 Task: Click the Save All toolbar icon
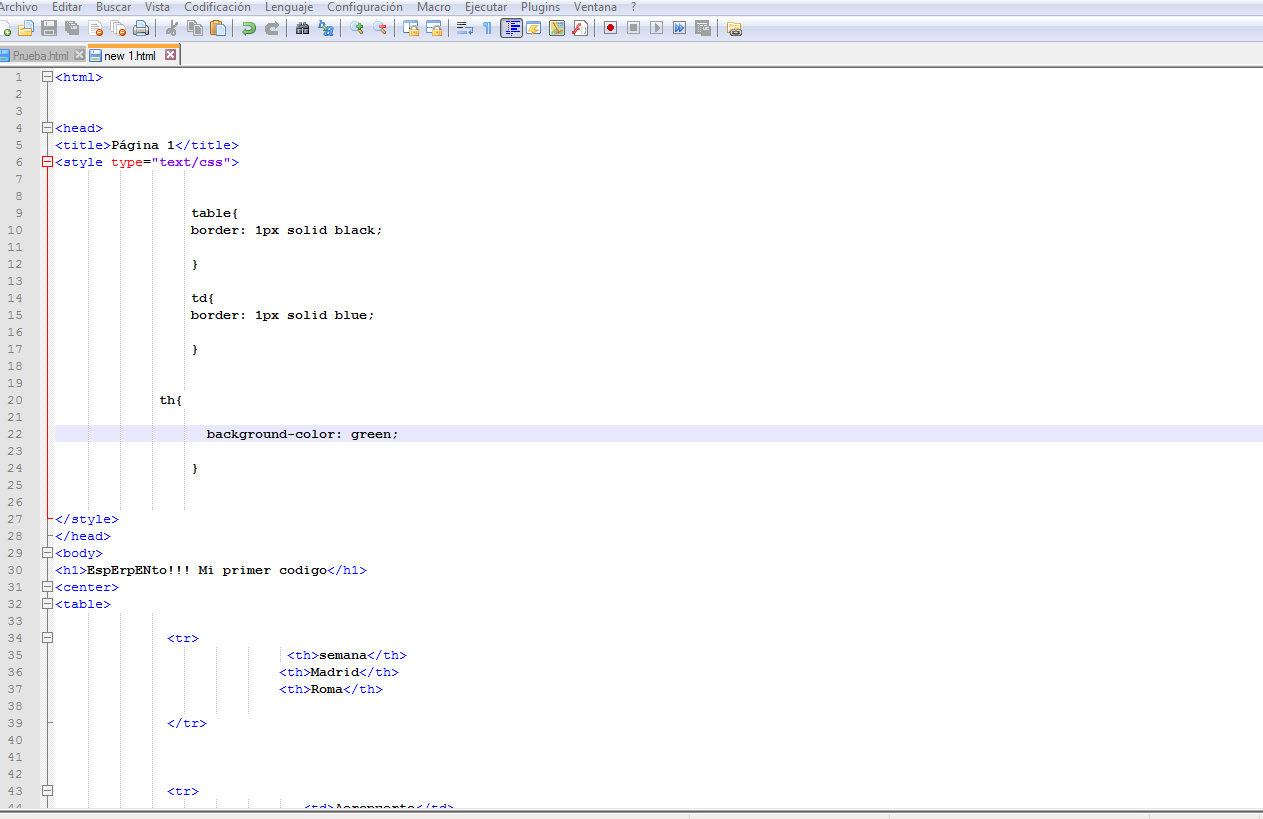click(x=72, y=28)
